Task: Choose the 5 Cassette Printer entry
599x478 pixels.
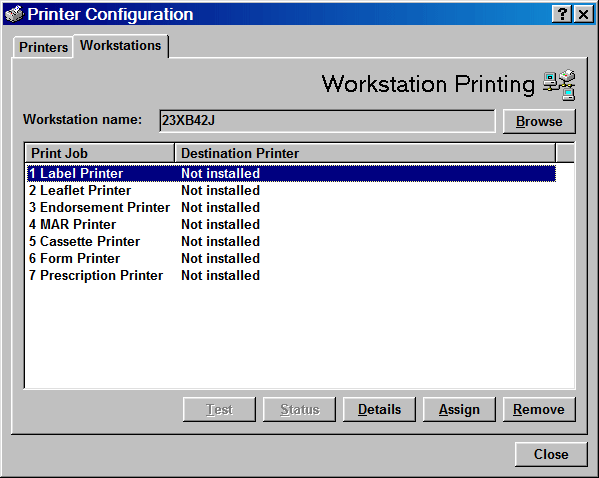Action: tap(291, 241)
